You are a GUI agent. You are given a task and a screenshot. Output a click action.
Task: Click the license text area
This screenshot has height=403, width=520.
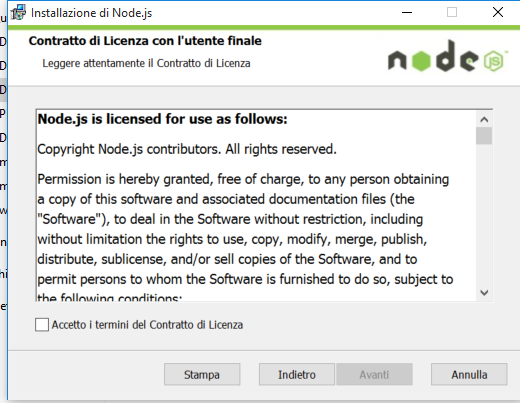click(256, 205)
